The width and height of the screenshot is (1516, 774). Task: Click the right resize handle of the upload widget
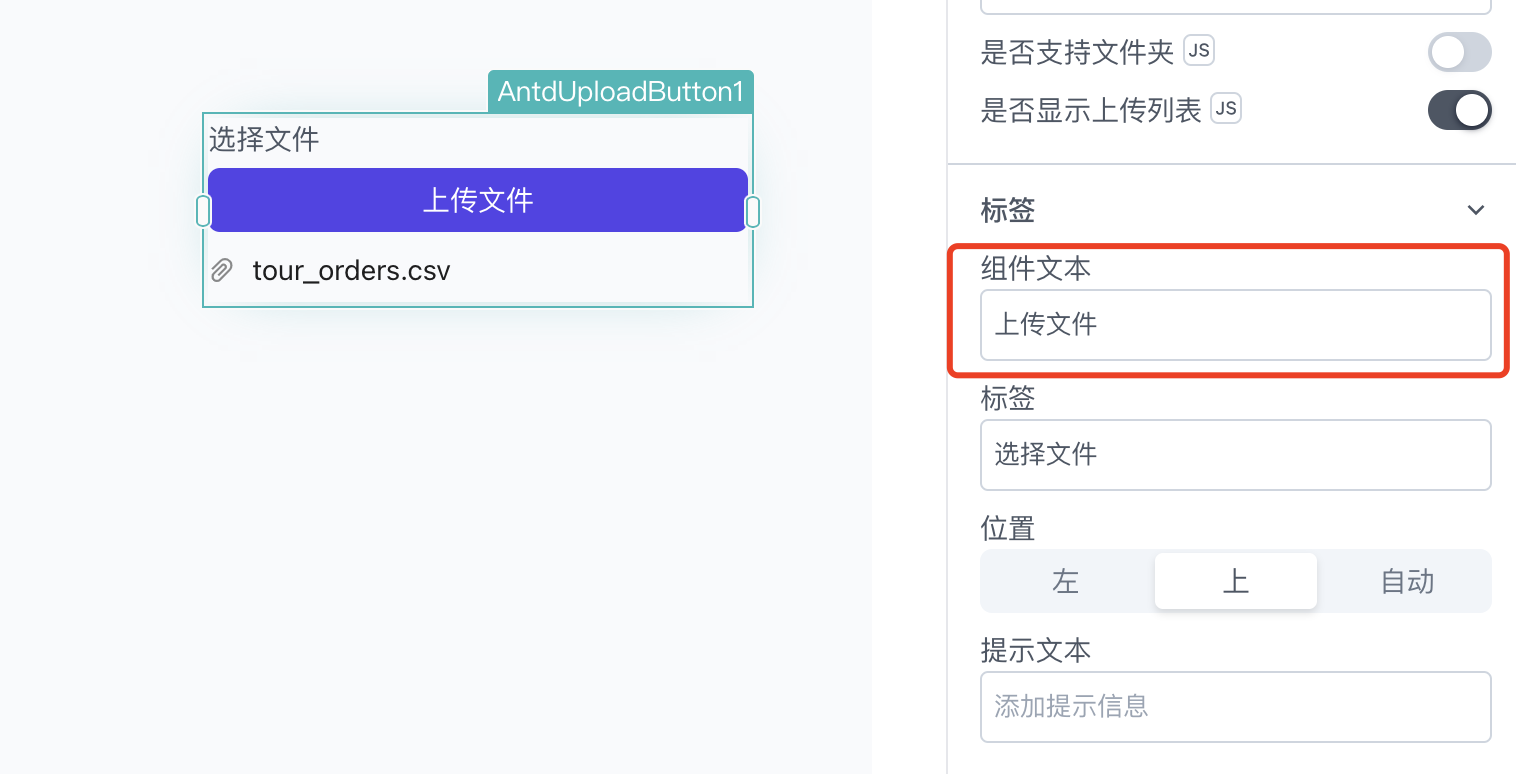(x=753, y=211)
